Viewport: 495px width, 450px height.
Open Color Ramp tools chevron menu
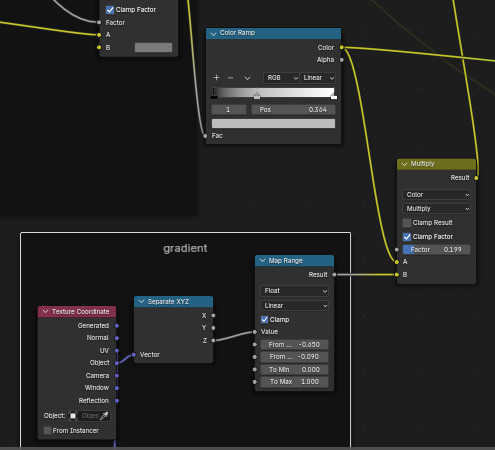(x=247, y=78)
